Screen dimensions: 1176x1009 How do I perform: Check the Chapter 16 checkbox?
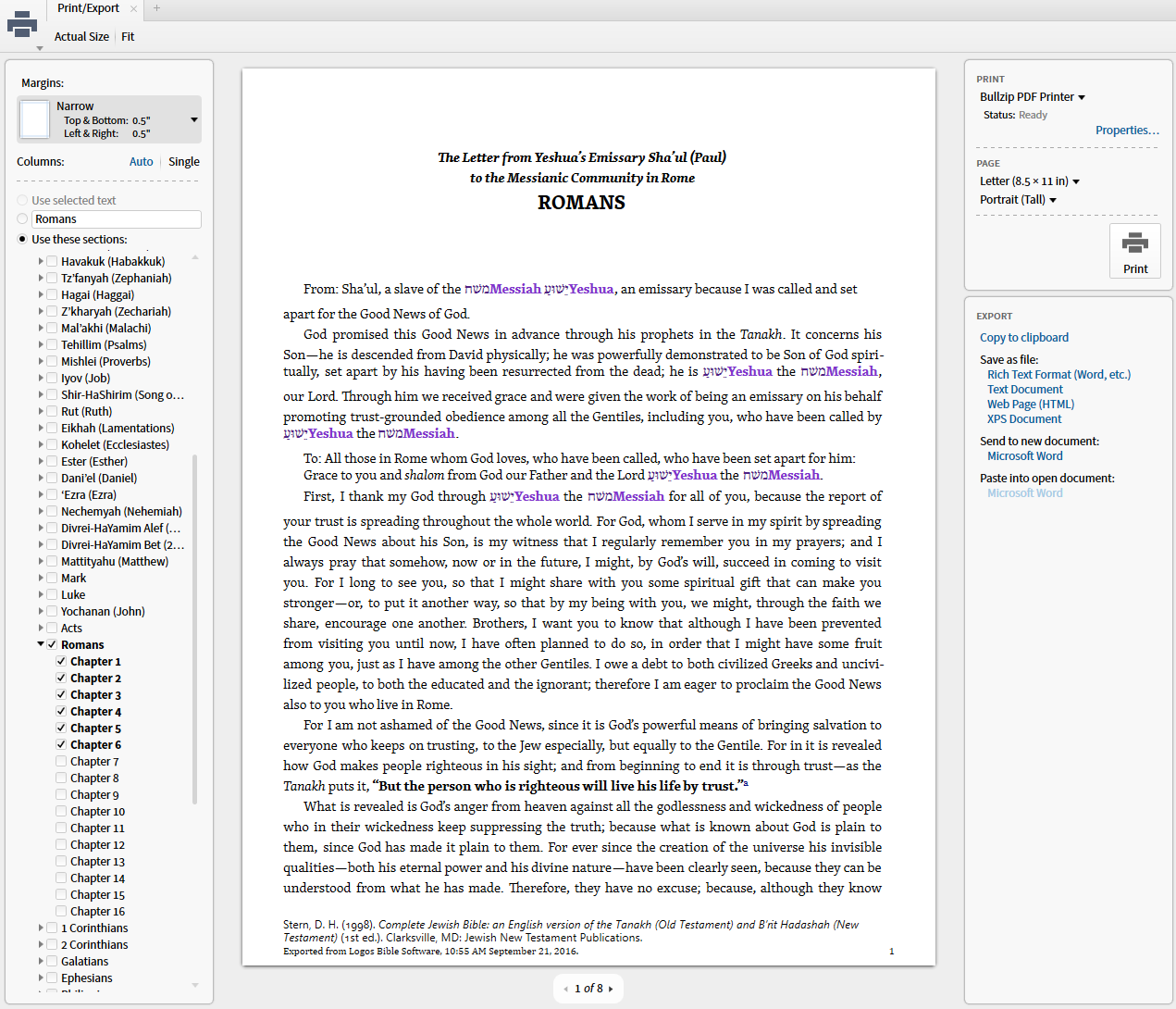[61, 911]
